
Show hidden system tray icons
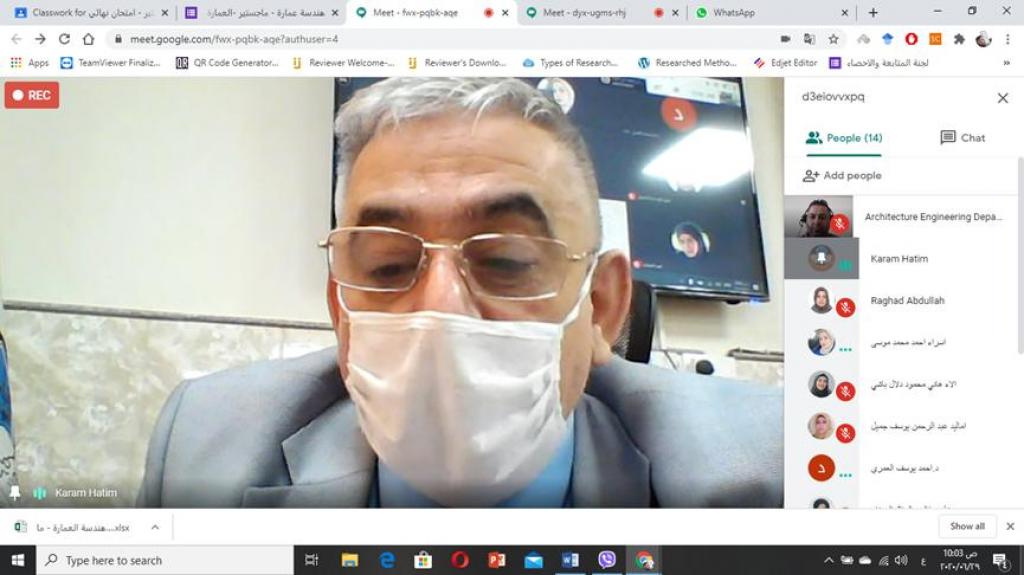tap(828, 560)
